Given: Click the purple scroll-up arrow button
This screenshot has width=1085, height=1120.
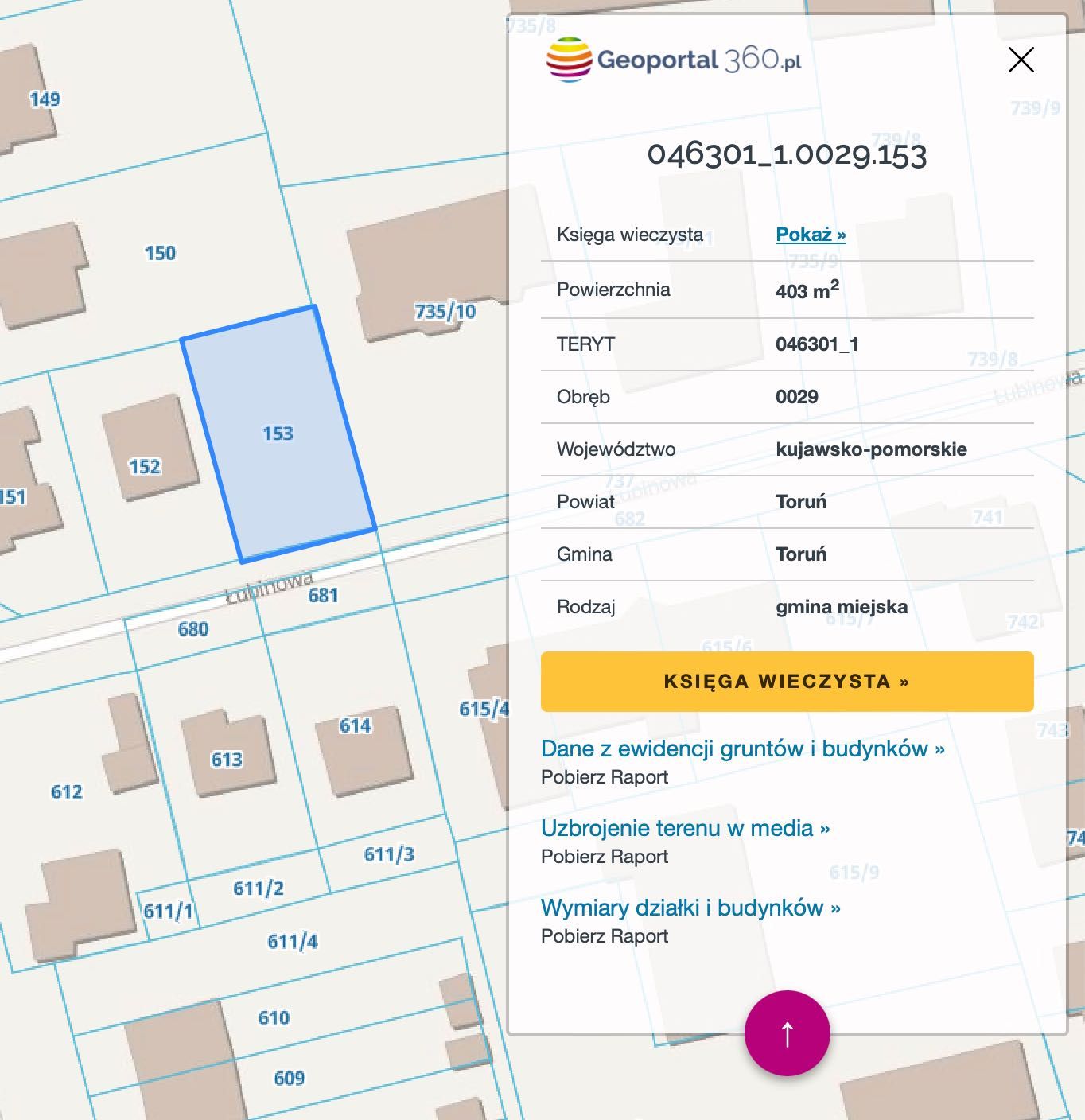Looking at the screenshot, I should tap(787, 1033).
